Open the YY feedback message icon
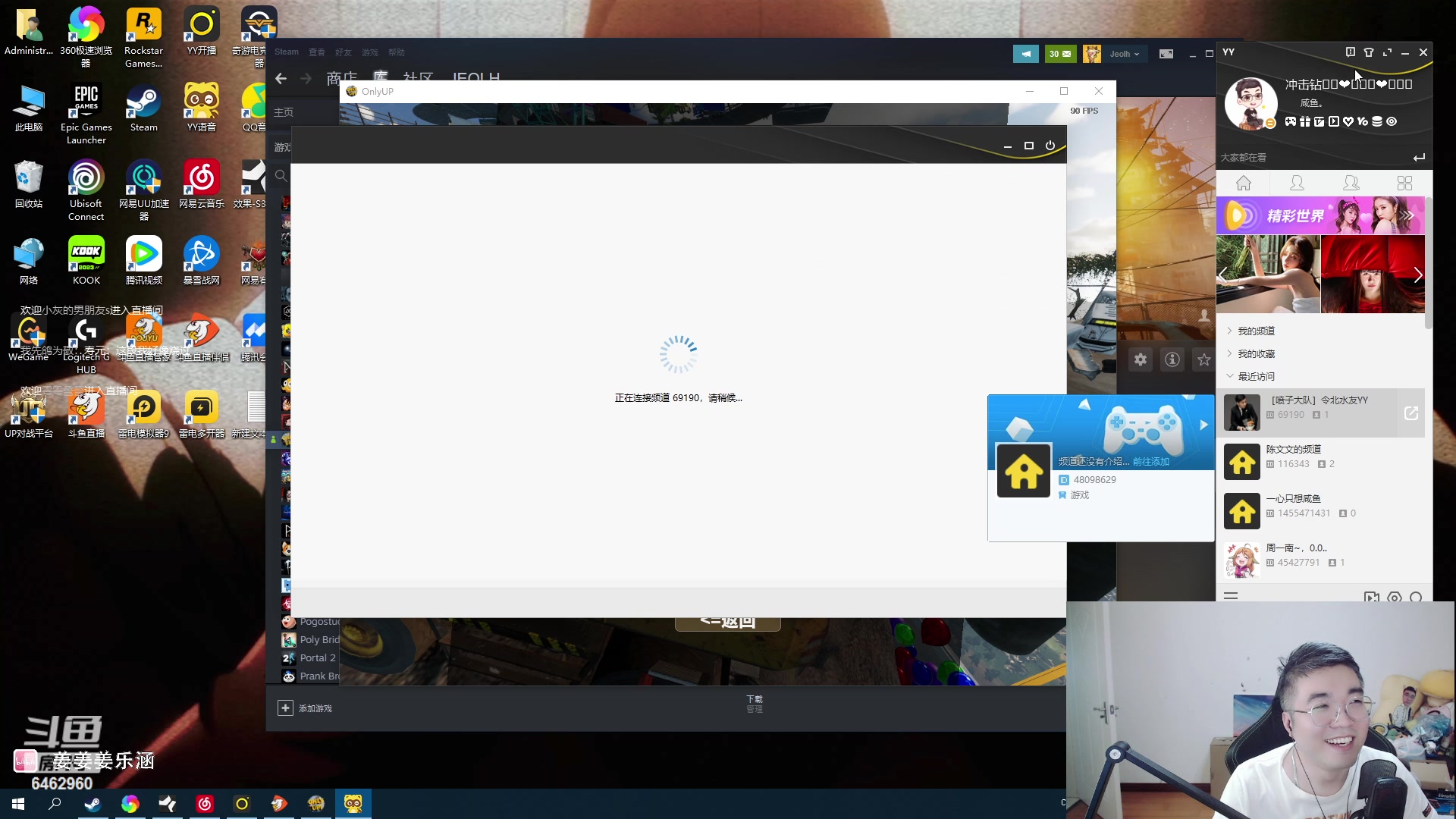The height and width of the screenshot is (819, 1456). 1350,52
